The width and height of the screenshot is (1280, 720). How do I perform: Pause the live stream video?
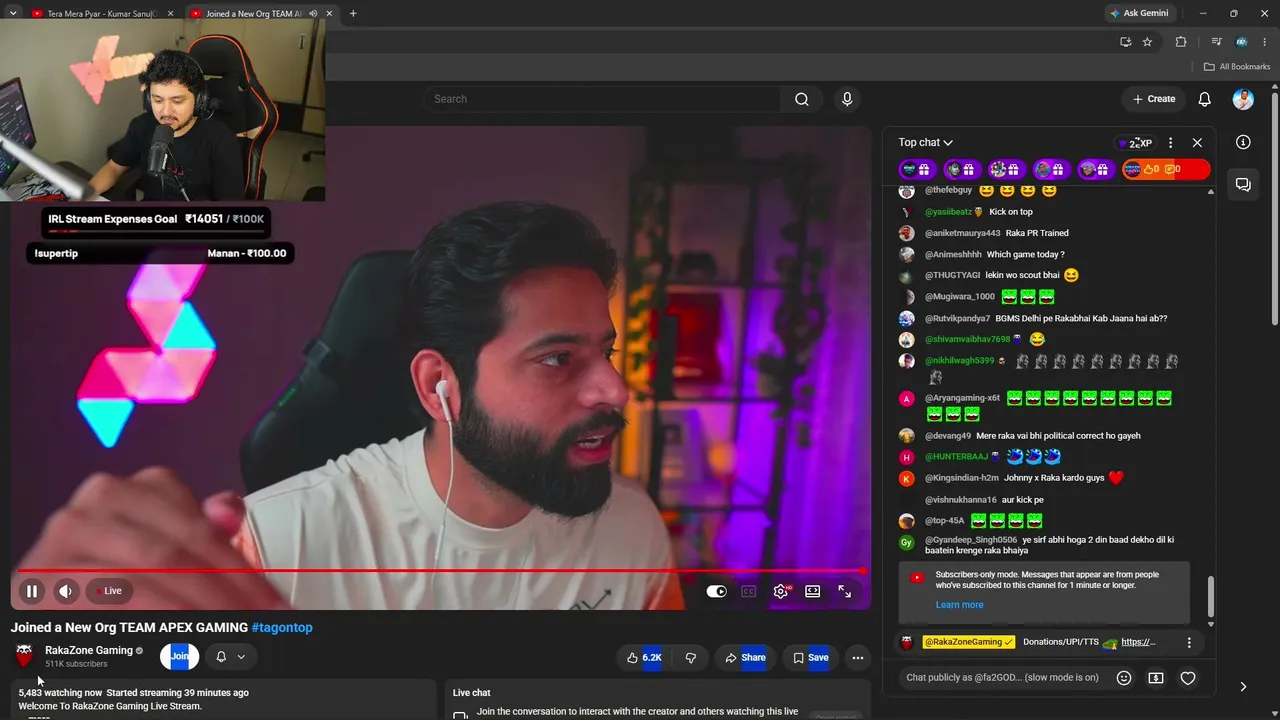[32, 591]
